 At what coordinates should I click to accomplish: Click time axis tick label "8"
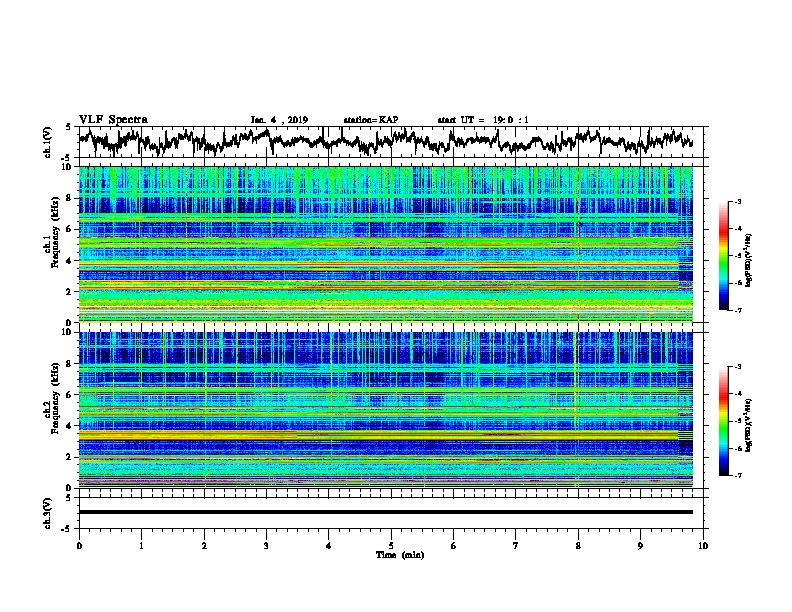pyautogui.click(x=578, y=546)
